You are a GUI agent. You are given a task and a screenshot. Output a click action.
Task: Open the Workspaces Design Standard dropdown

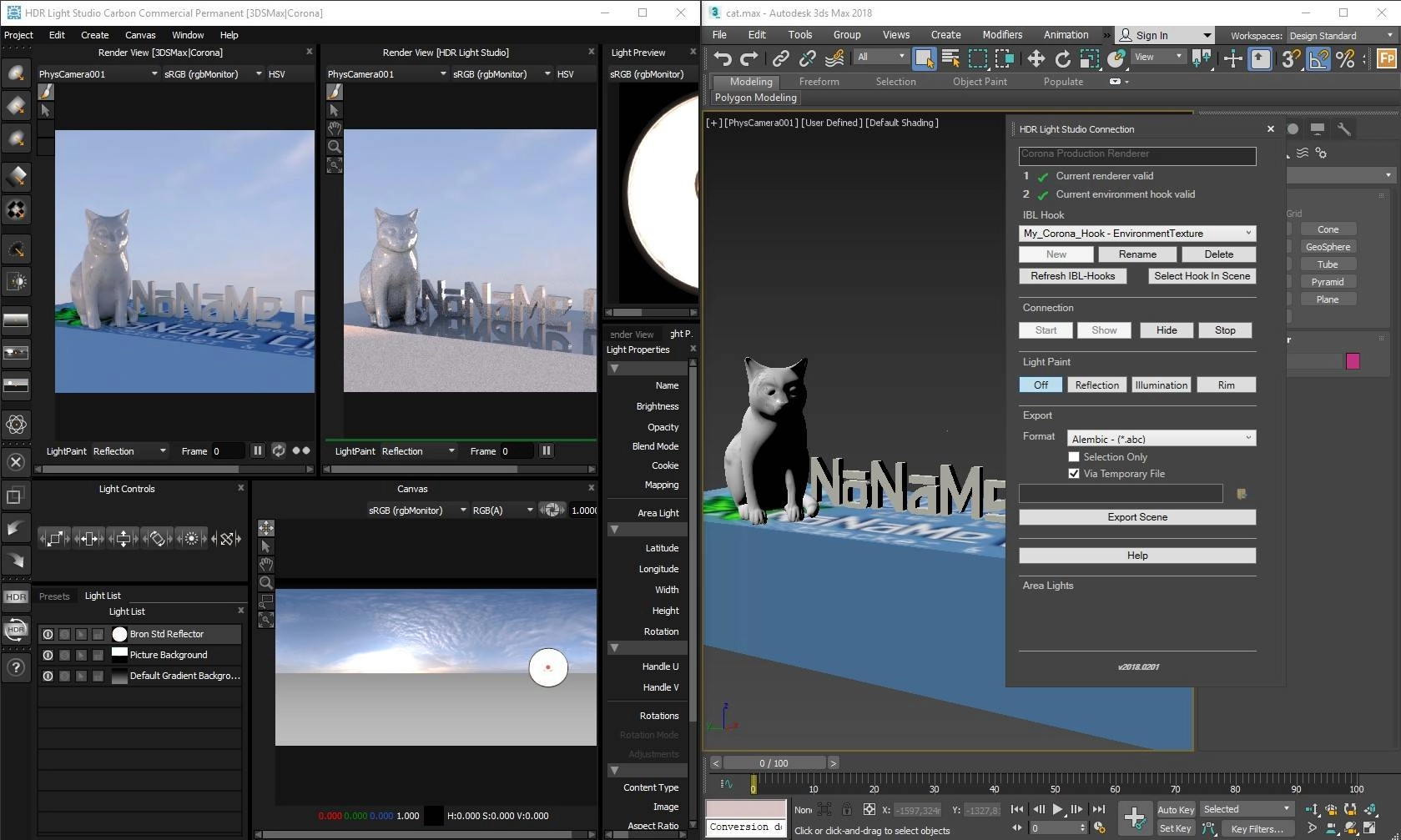tap(1341, 36)
